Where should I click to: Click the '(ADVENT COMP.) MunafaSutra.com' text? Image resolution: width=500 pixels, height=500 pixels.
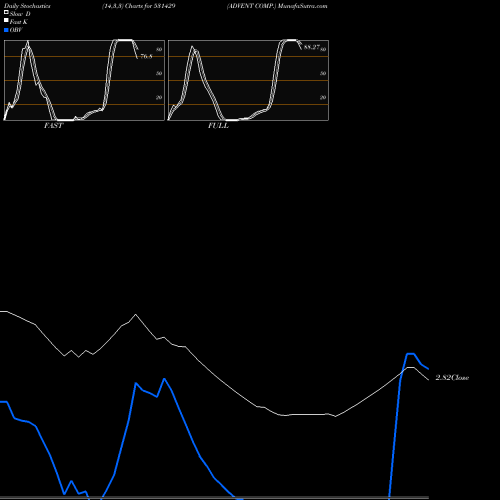pos(277,6)
